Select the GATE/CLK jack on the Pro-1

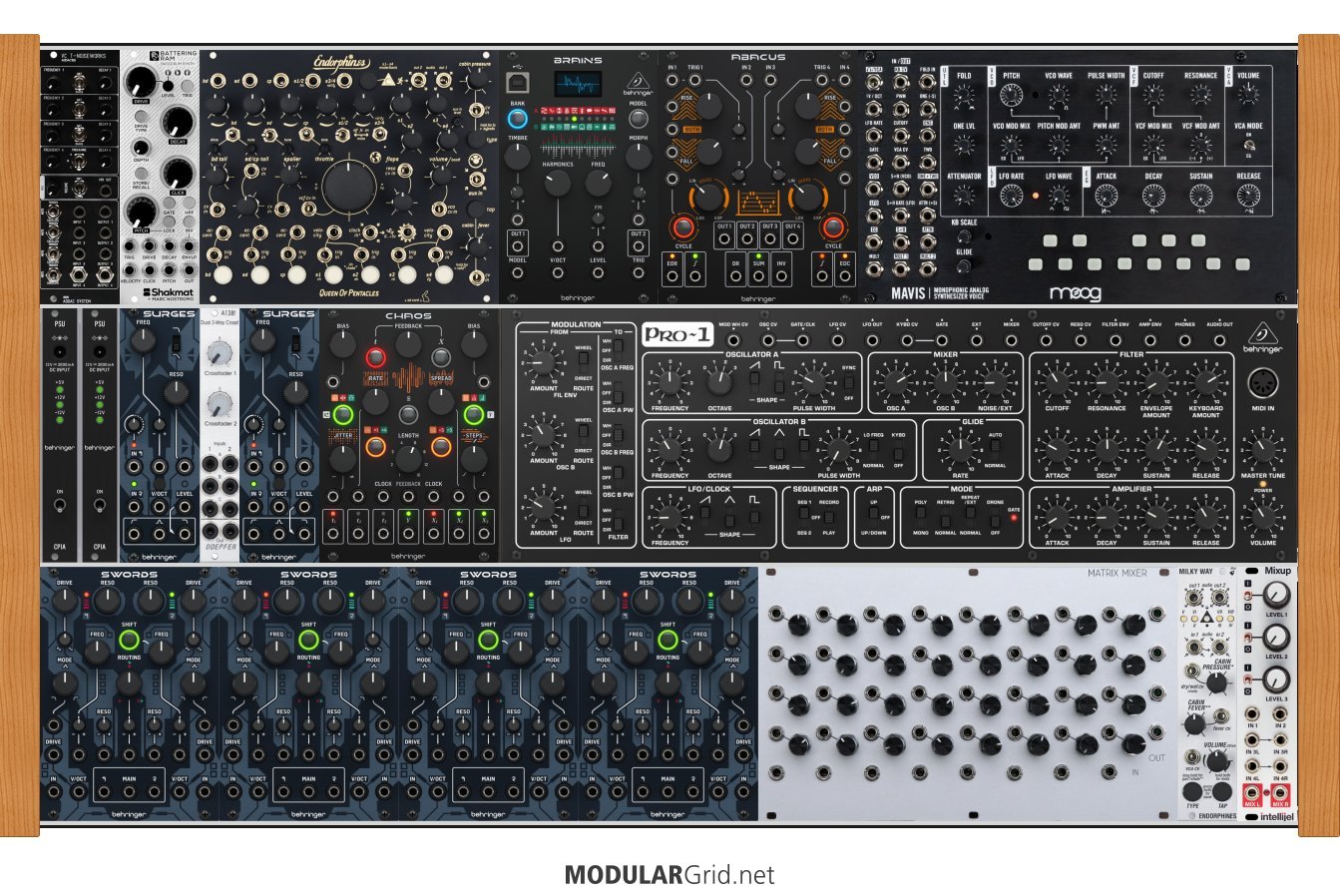click(803, 339)
